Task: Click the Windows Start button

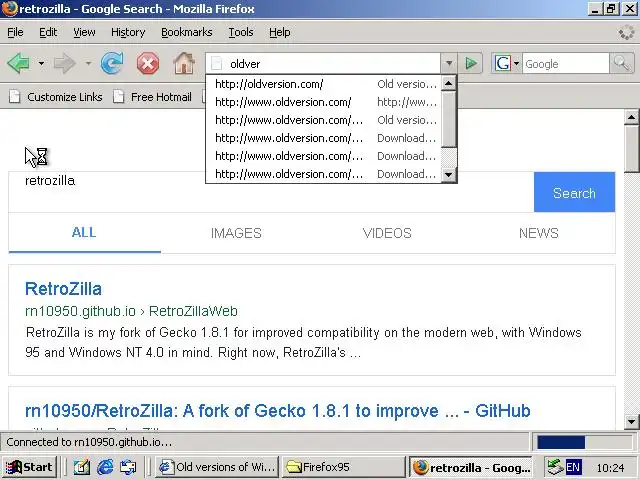Action: 29,467
